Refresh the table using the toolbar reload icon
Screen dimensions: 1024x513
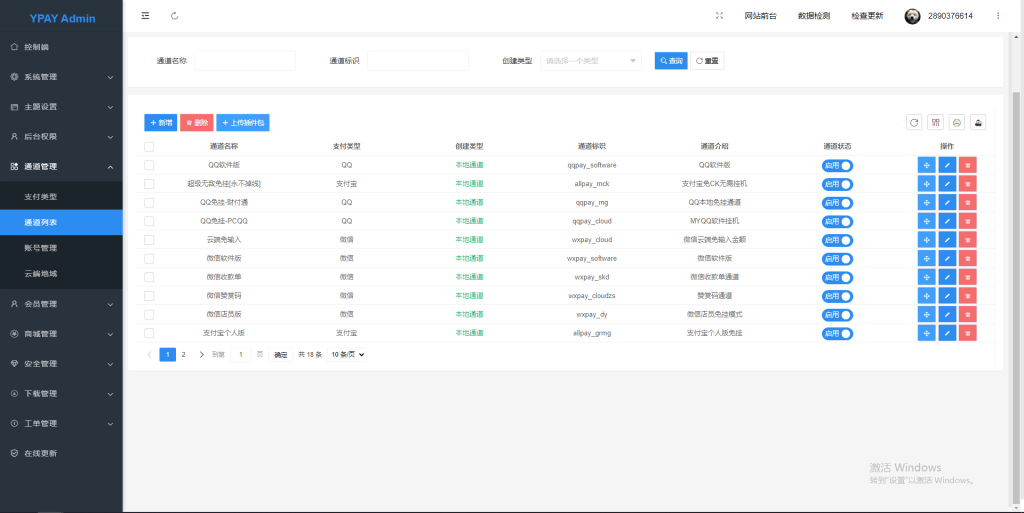[914, 122]
